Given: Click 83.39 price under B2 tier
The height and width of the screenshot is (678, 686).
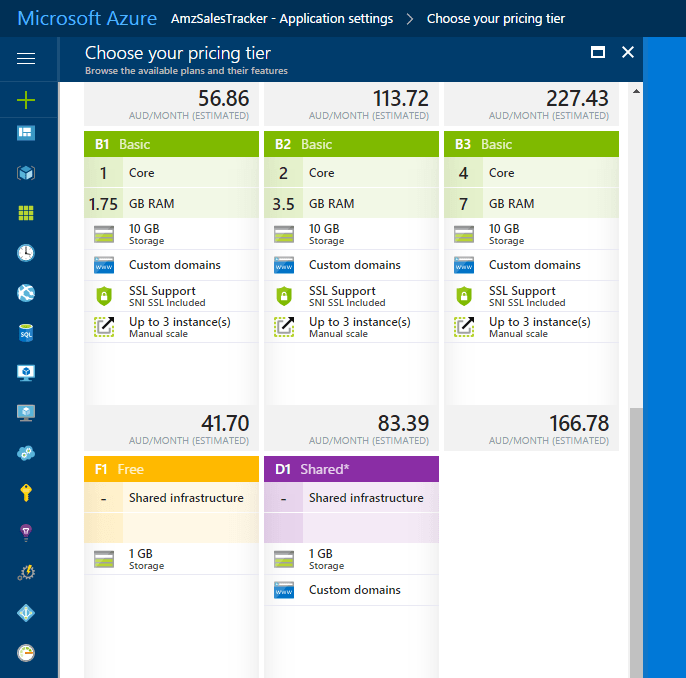Looking at the screenshot, I should pyautogui.click(x=403, y=423).
